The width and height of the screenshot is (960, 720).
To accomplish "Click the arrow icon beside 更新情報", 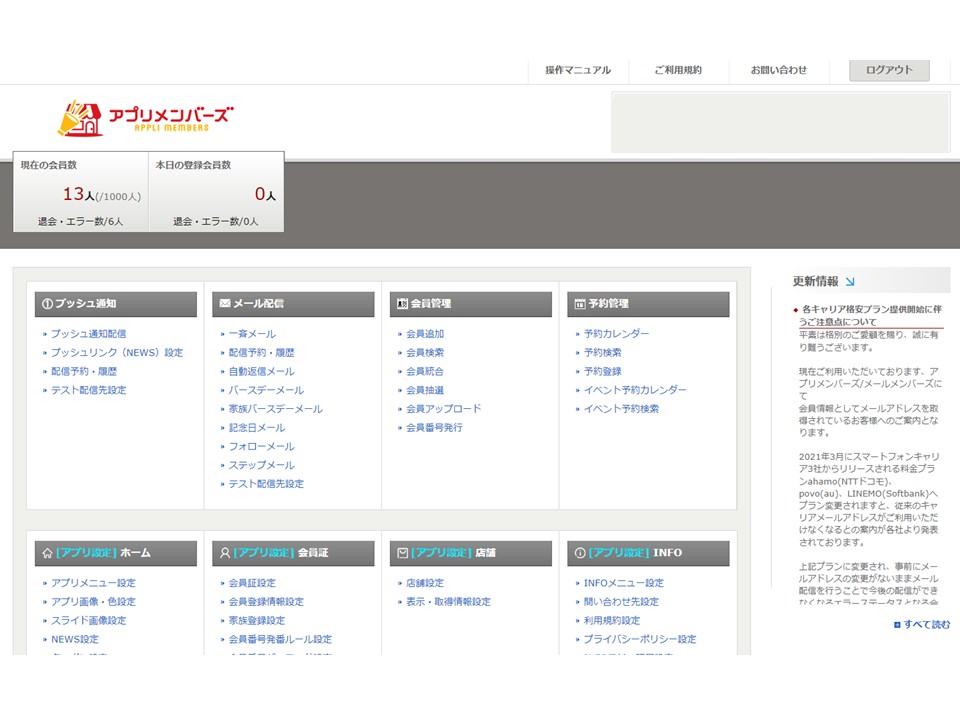I will (850, 282).
